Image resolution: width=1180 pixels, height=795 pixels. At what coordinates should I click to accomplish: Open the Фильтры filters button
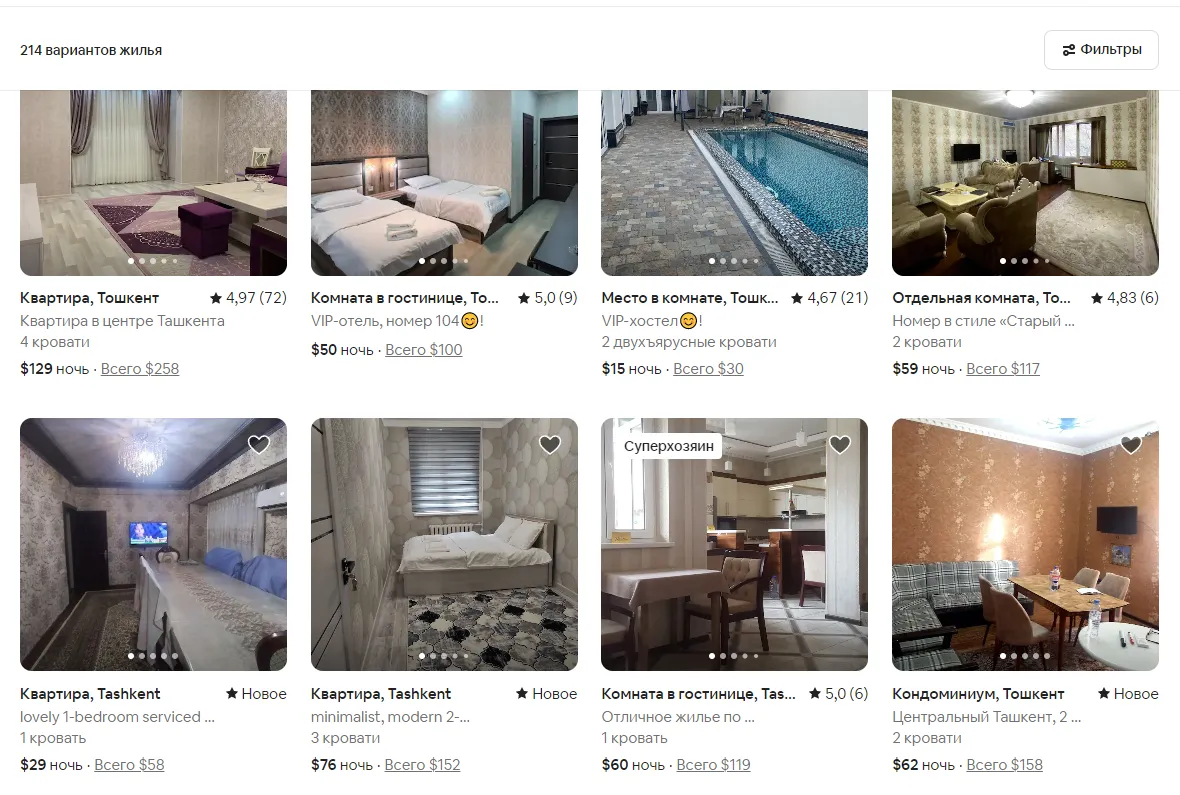coord(1101,50)
